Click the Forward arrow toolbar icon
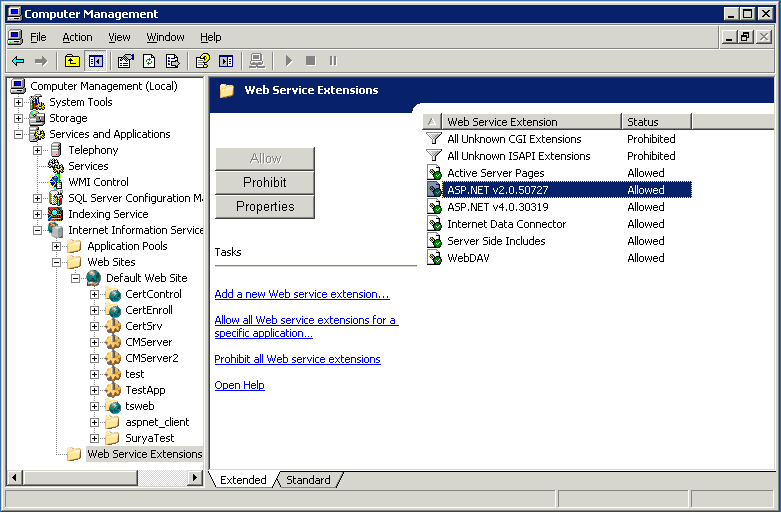781x513 pixels. coord(41,61)
